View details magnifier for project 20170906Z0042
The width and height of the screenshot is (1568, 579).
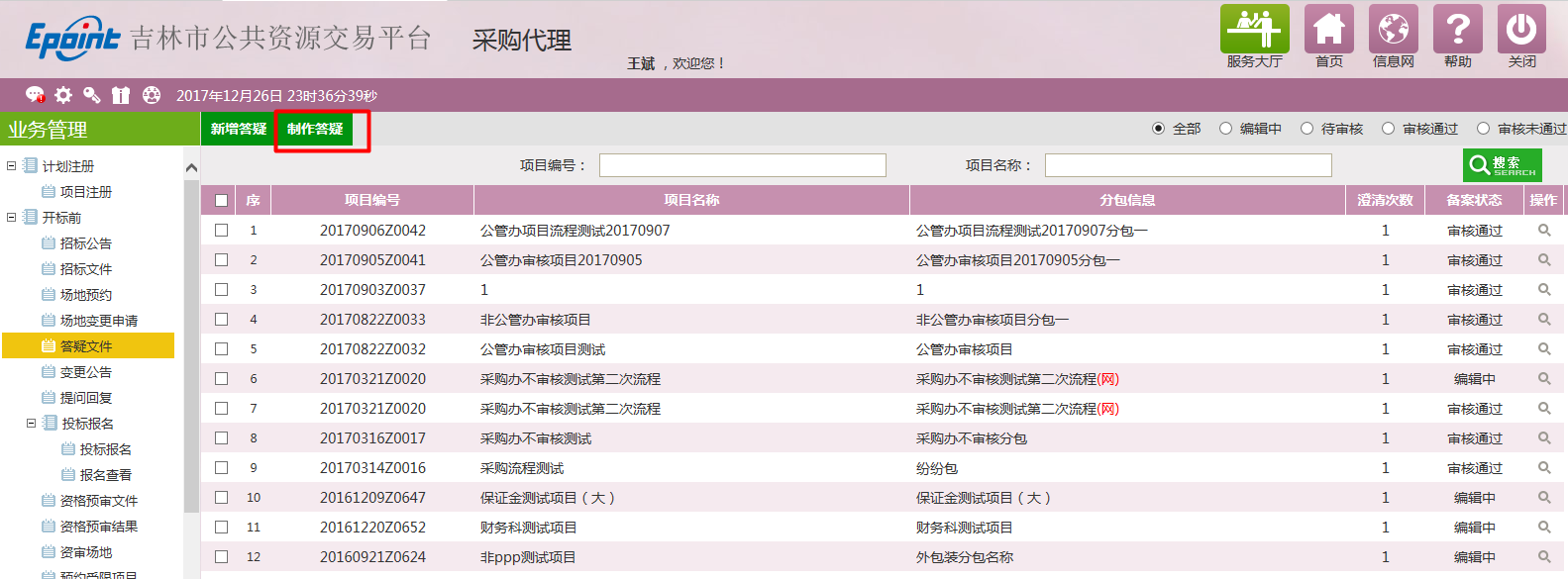click(1543, 231)
